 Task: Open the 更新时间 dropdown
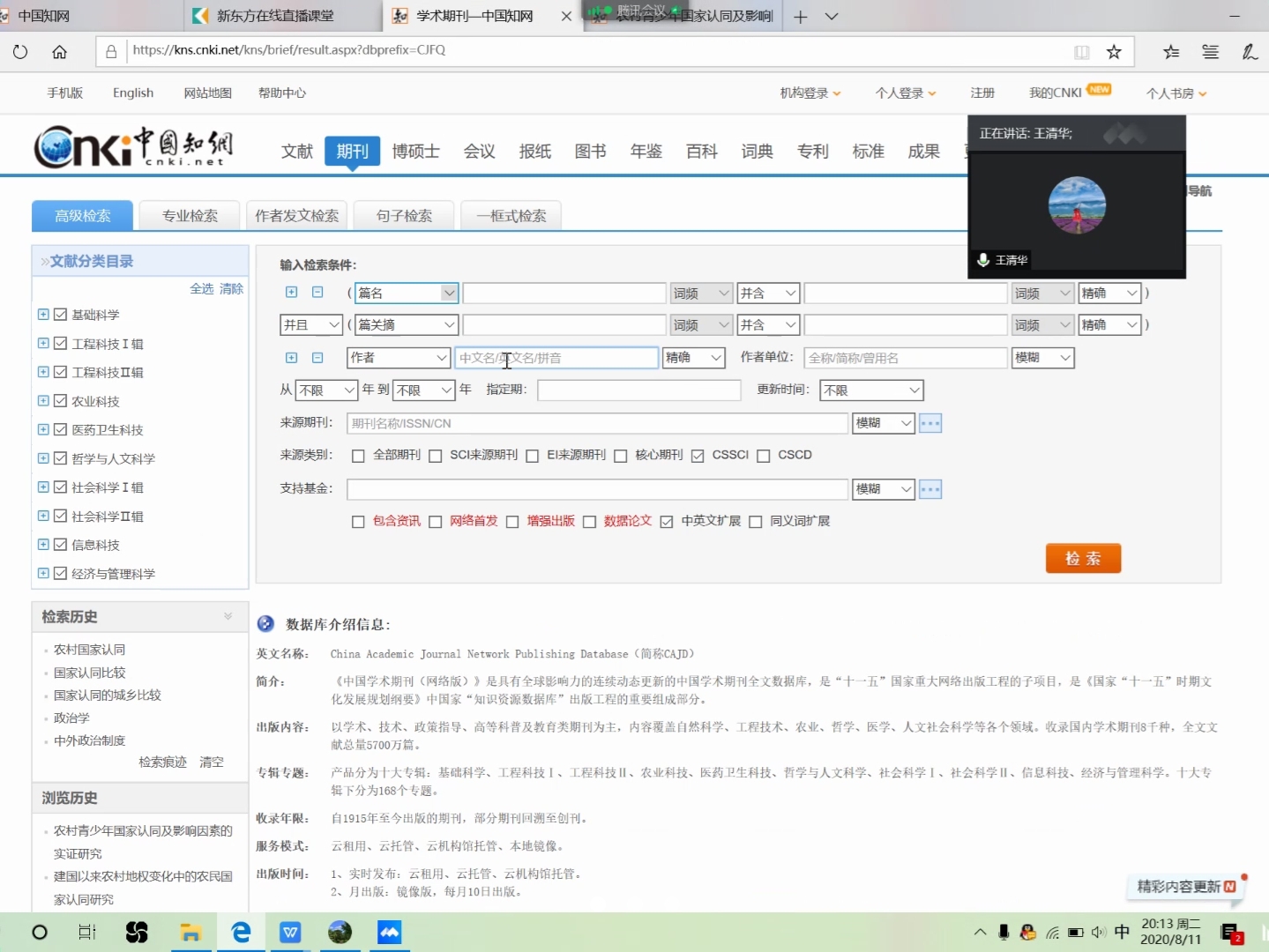point(871,390)
